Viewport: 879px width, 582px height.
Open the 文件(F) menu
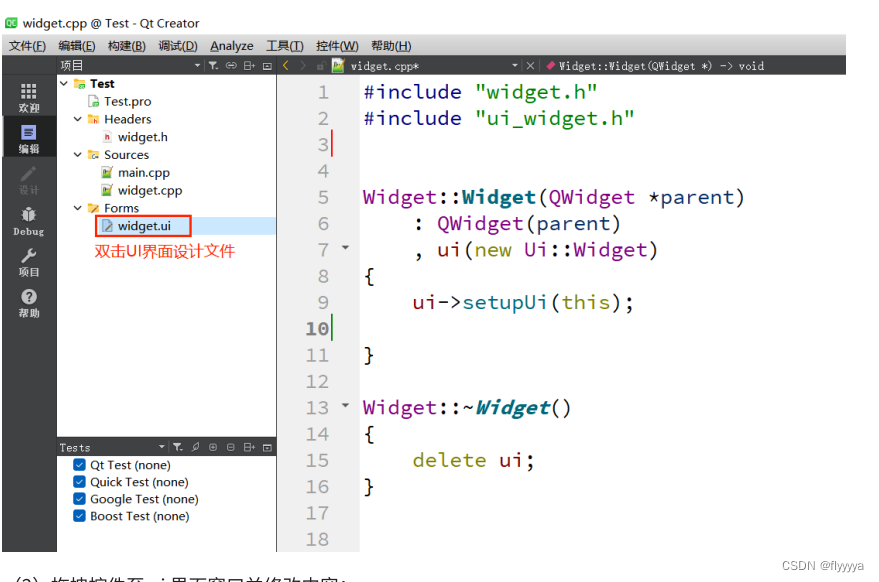(x=27, y=46)
